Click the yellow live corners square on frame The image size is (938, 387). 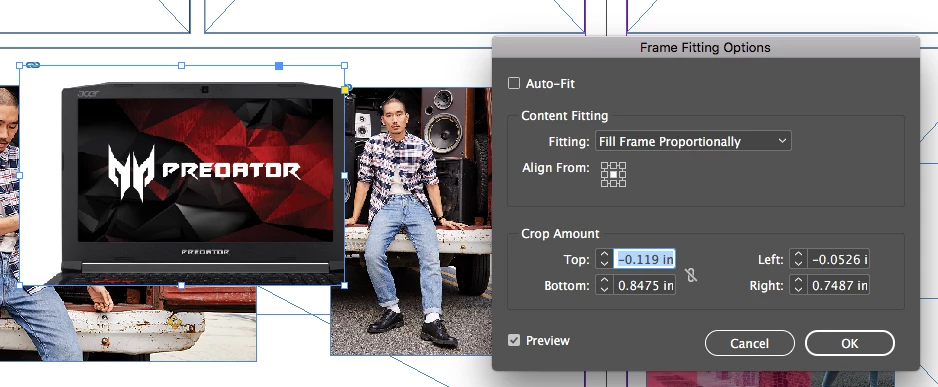coord(345,90)
